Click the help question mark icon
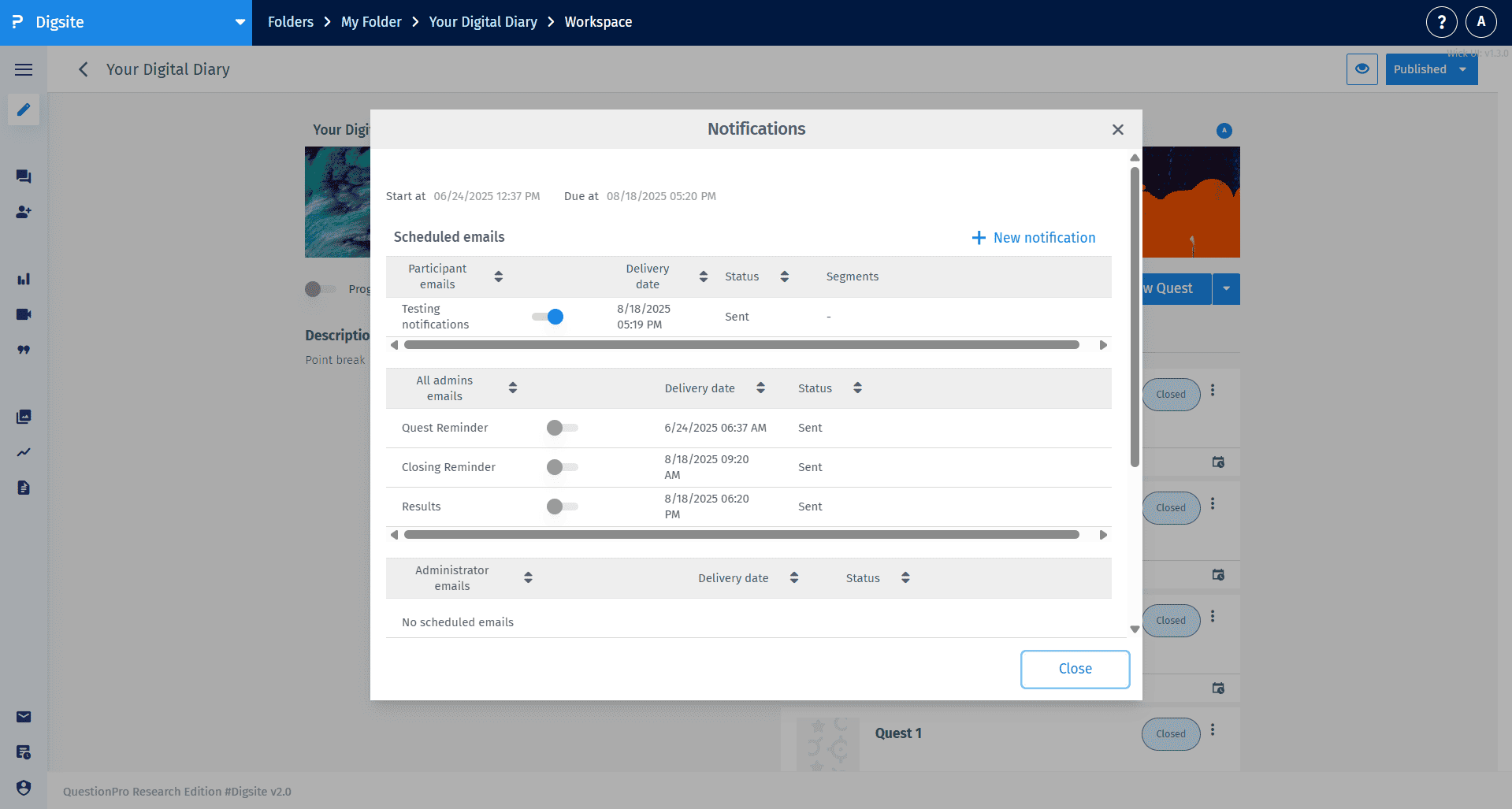 (1441, 22)
